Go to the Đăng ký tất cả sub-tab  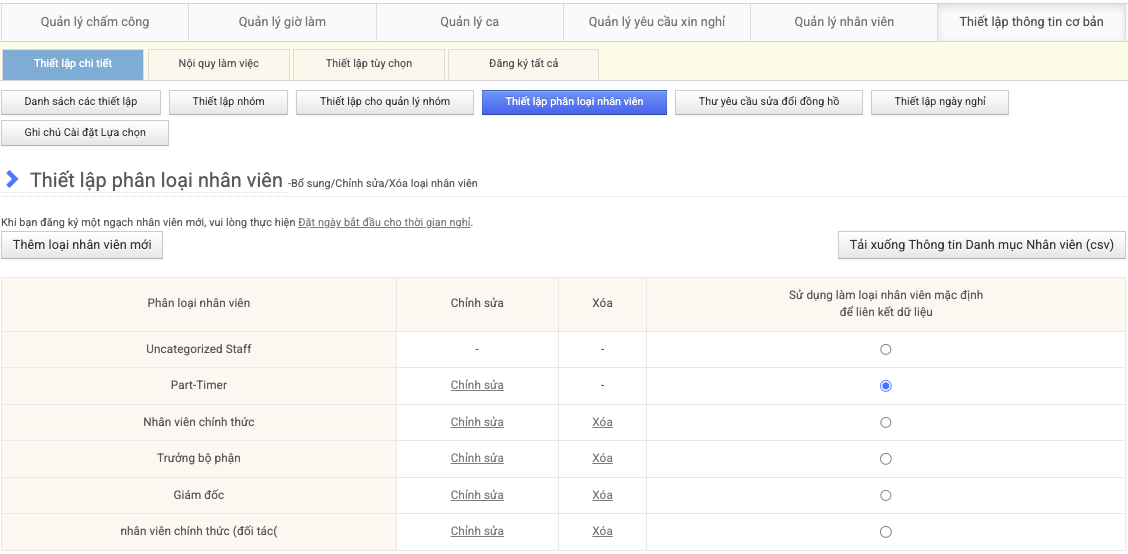point(523,64)
